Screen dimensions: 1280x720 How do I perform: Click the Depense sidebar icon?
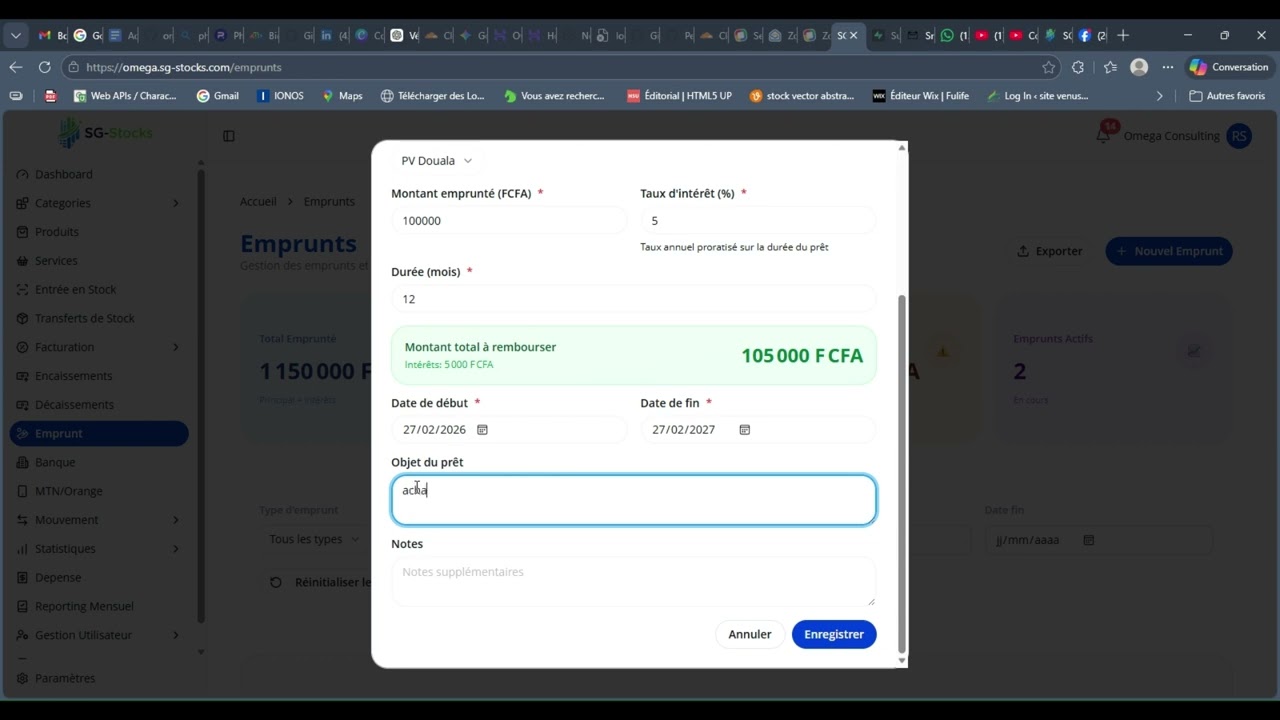pos(22,578)
